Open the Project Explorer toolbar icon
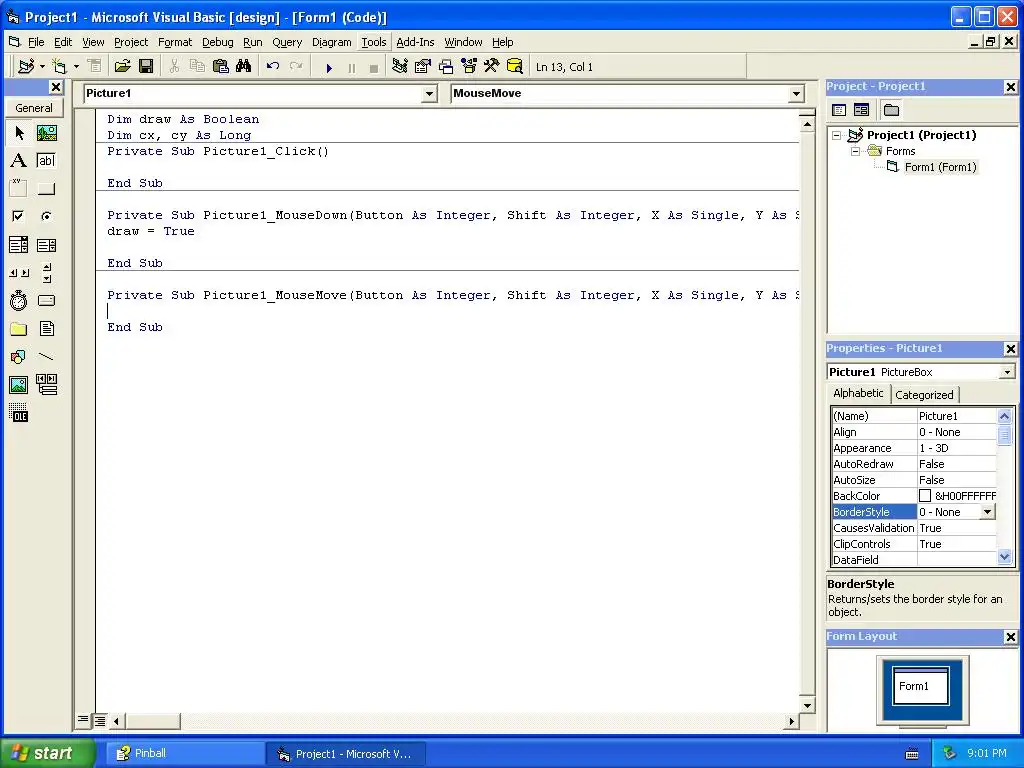Image resolution: width=1024 pixels, height=768 pixels. pyautogui.click(x=400, y=67)
